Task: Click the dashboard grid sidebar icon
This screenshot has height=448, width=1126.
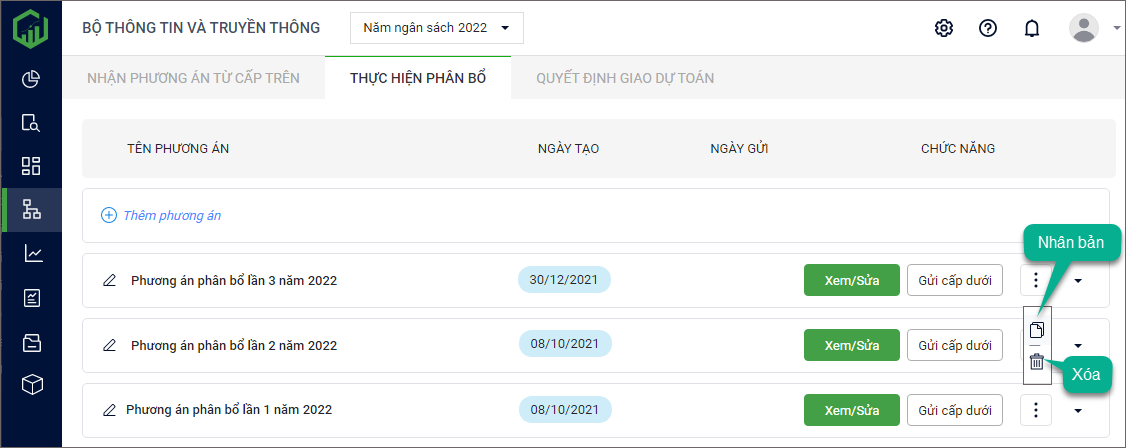Action: point(32,166)
